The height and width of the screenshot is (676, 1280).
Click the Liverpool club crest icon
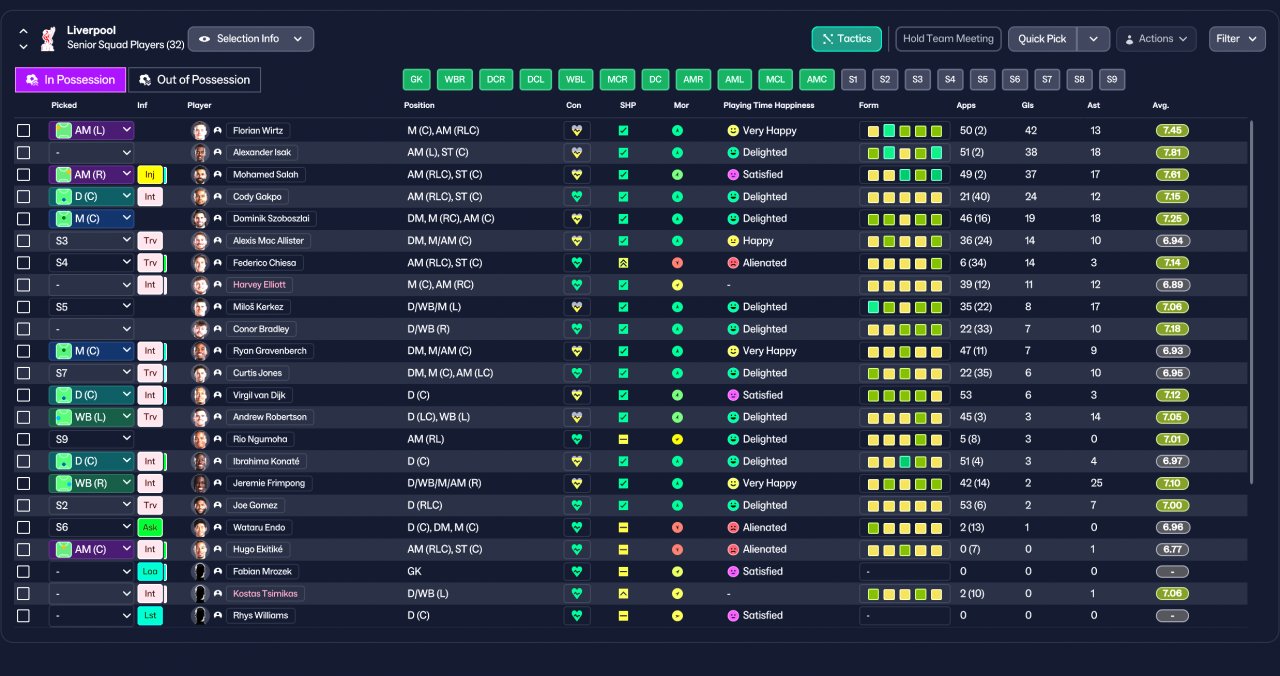pyautogui.click(x=47, y=39)
